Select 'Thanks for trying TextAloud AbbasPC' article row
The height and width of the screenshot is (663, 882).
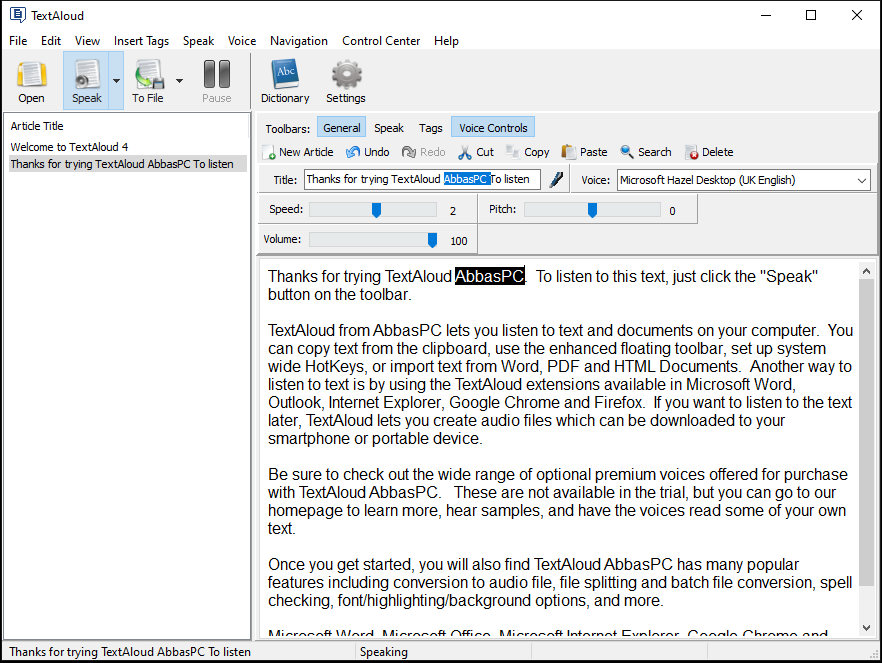point(128,164)
